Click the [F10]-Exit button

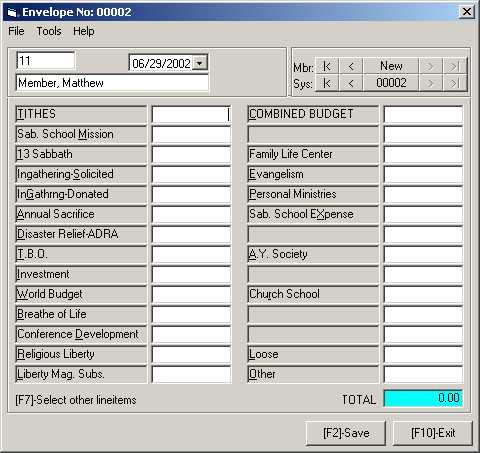(433, 433)
